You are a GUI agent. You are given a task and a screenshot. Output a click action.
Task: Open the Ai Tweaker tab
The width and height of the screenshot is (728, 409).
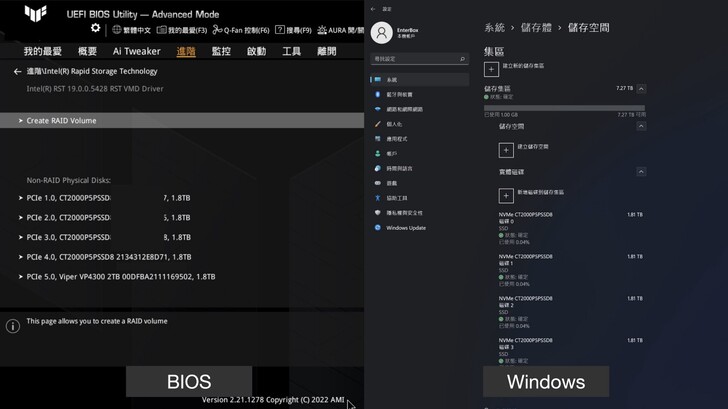(136, 51)
